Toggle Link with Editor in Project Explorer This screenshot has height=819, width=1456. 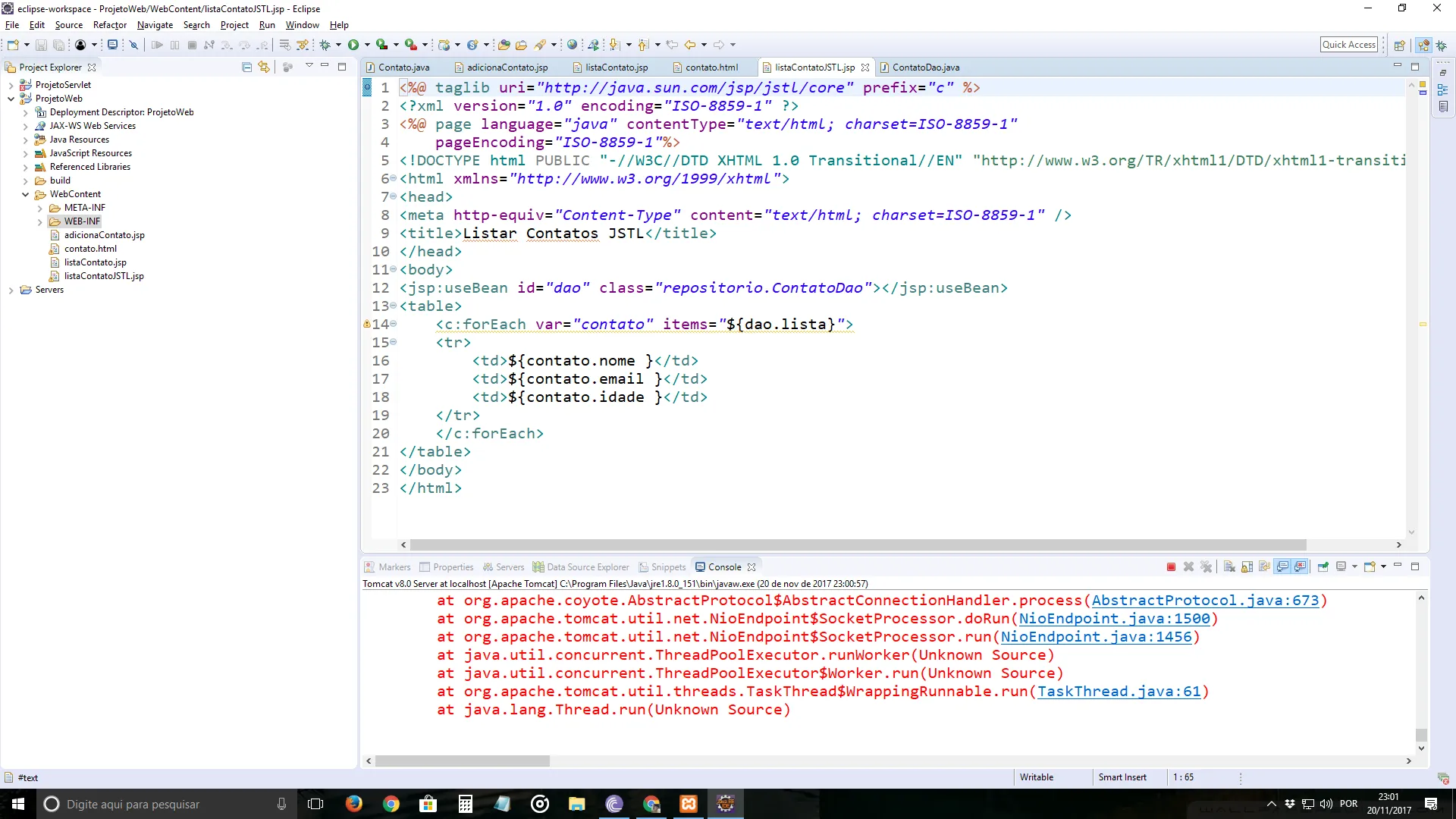coord(263,67)
